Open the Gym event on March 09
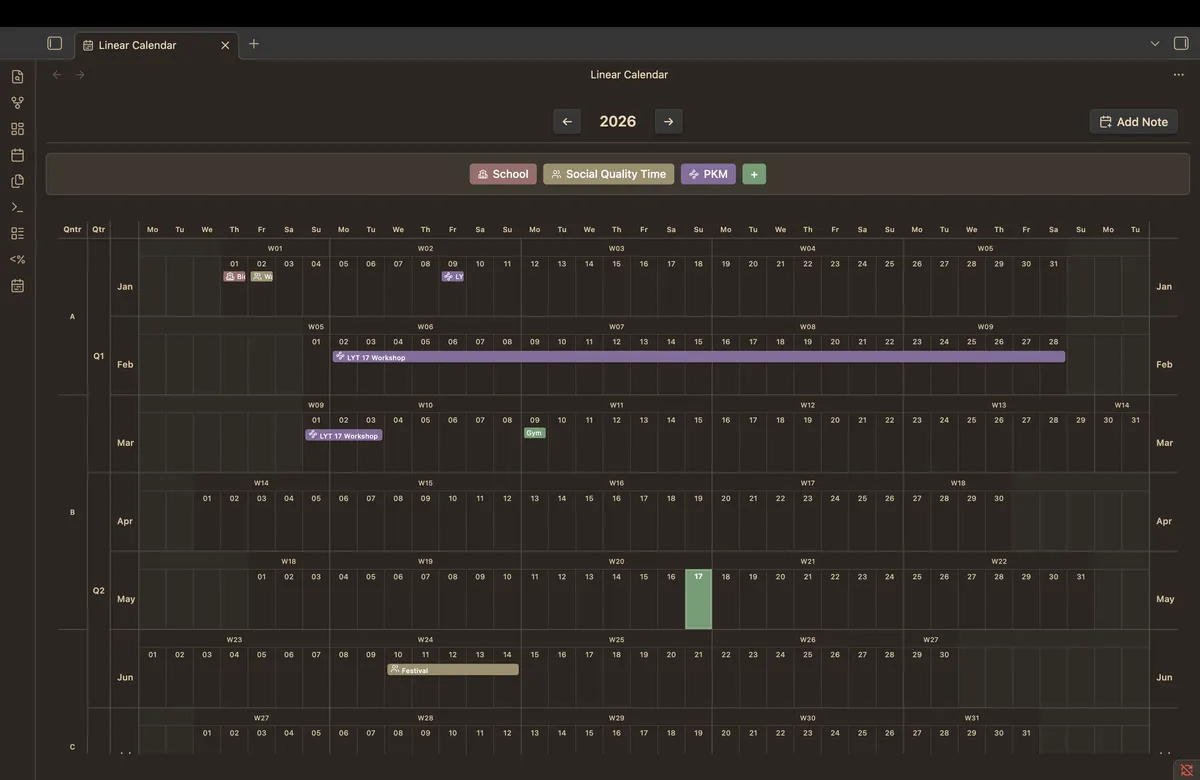This screenshot has width=1200, height=780. pyautogui.click(x=535, y=433)
